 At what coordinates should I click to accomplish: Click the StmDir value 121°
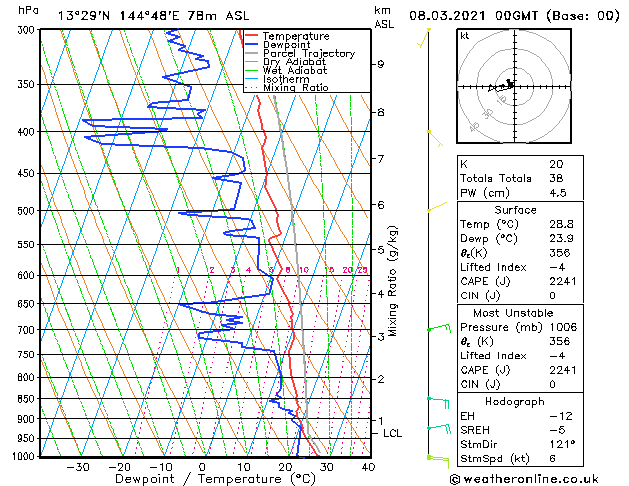coord(562,445)
